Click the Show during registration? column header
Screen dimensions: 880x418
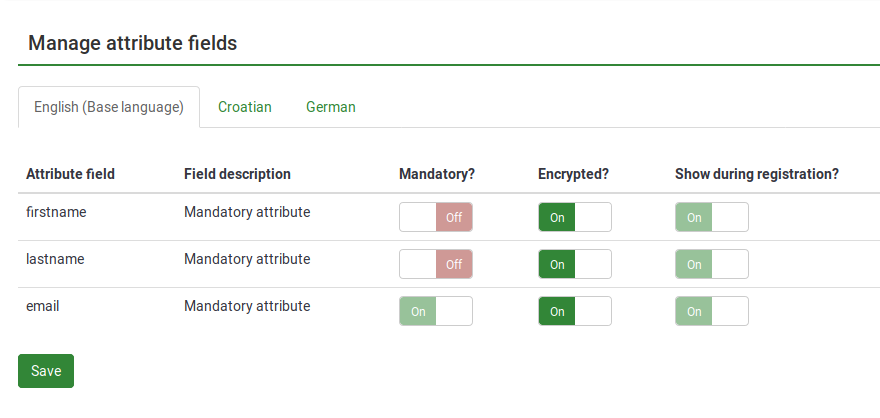point(756,174)
